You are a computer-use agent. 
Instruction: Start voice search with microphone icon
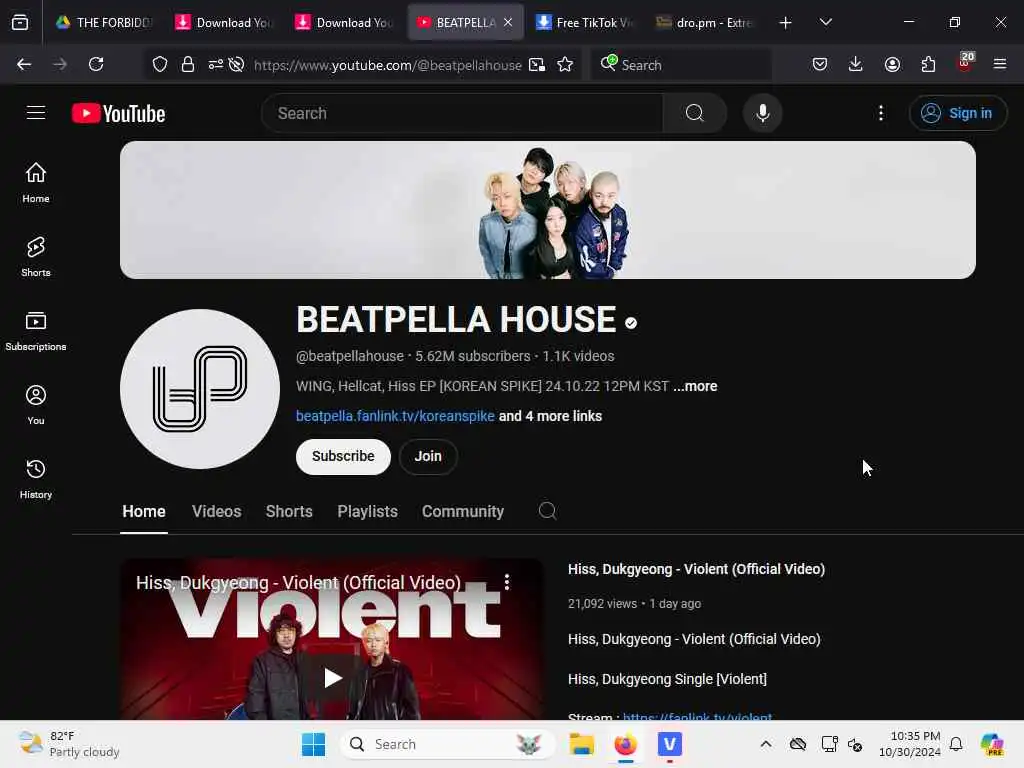(762, 113)
